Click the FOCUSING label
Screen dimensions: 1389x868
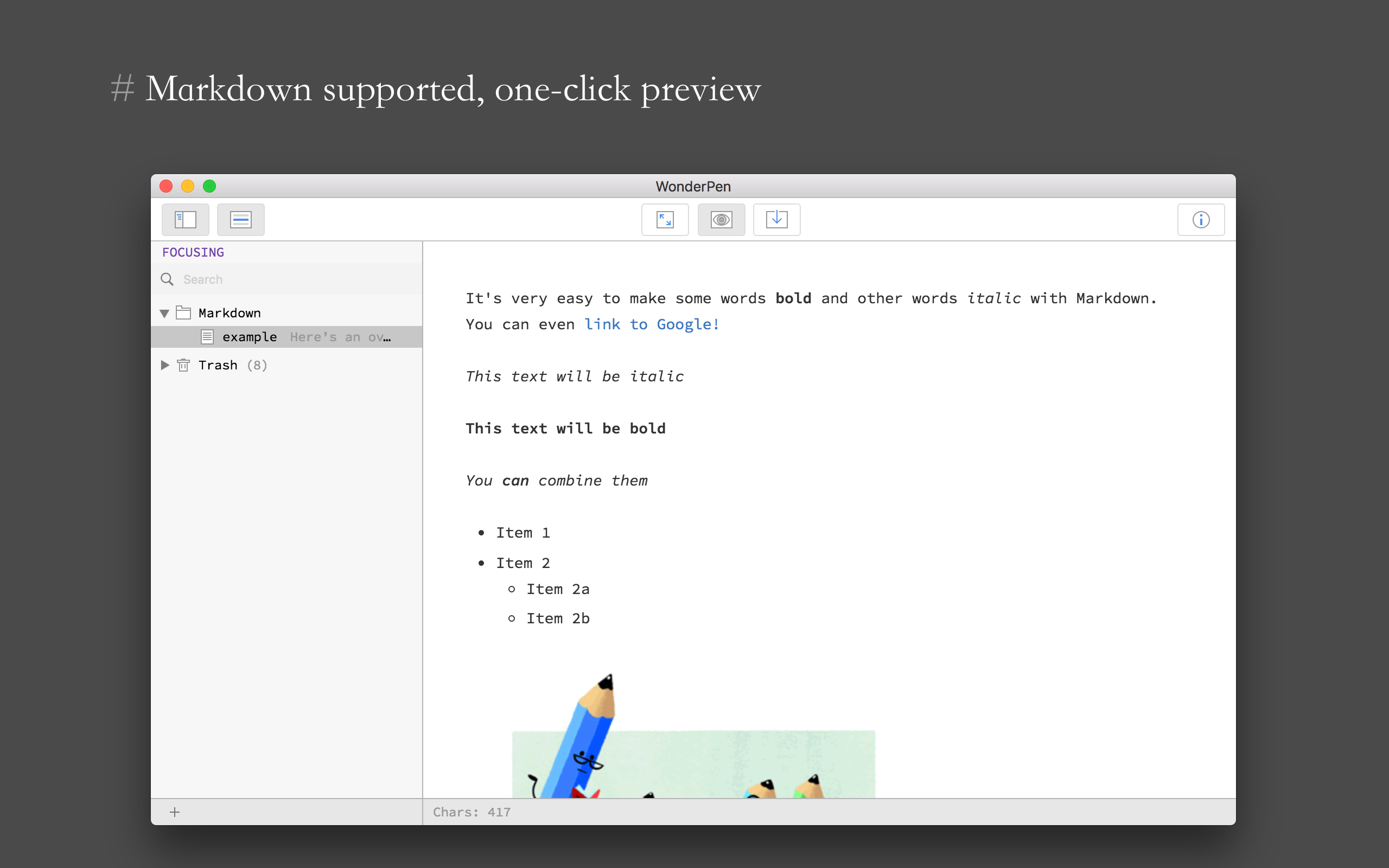193,253
